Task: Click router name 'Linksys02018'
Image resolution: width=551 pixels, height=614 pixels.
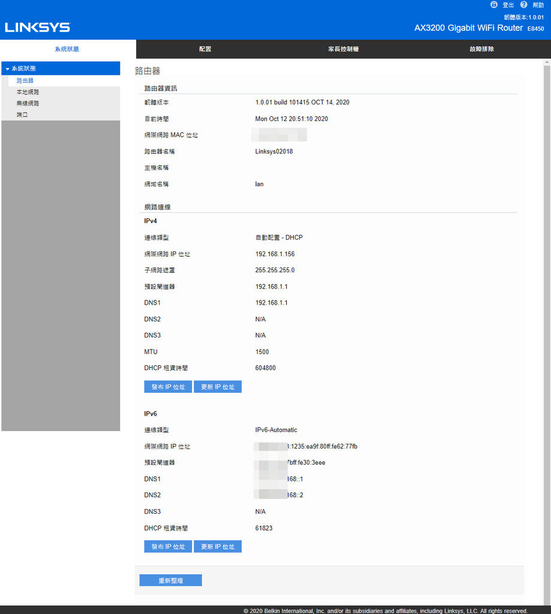Action: [274, 152]
